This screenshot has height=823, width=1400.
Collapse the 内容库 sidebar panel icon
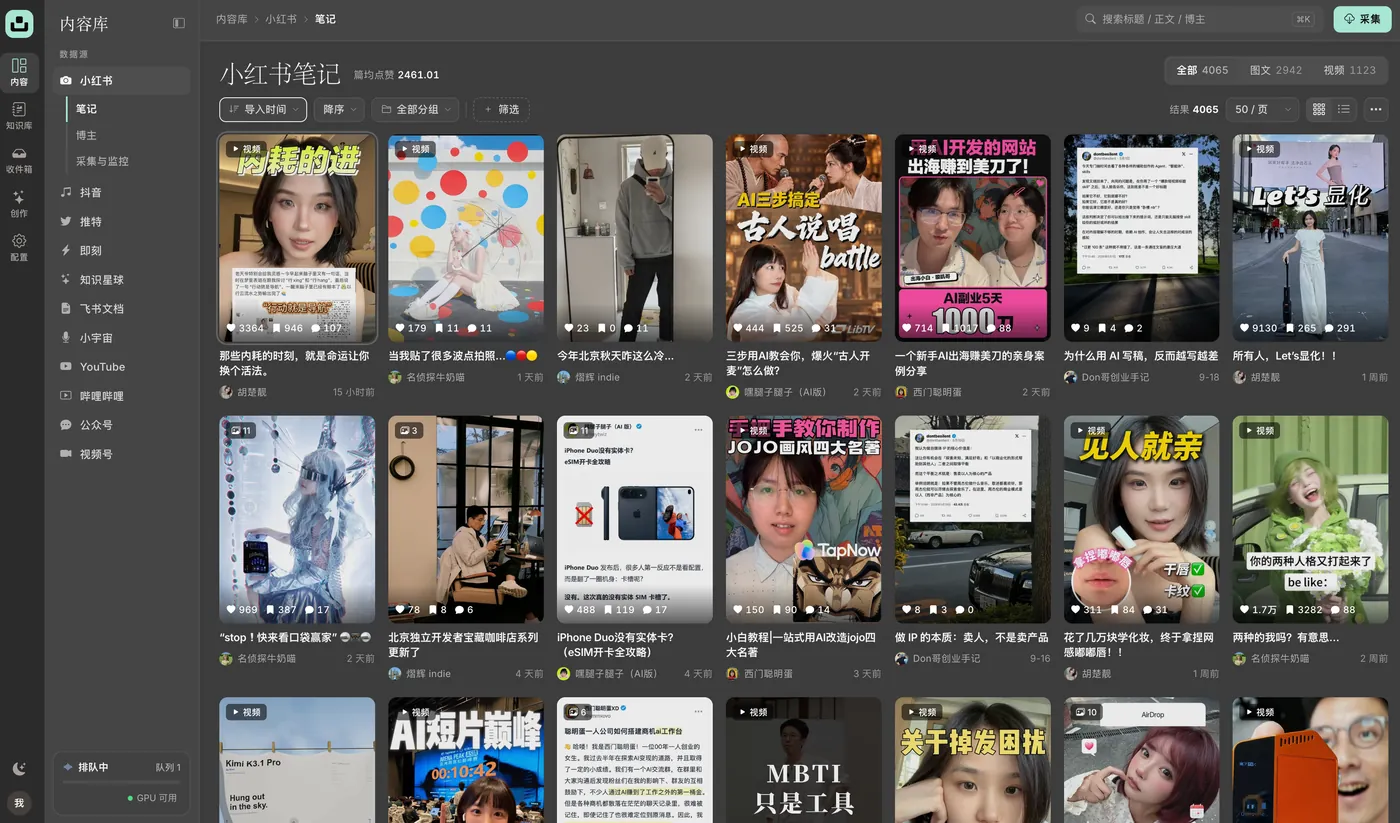coord(179,23)
